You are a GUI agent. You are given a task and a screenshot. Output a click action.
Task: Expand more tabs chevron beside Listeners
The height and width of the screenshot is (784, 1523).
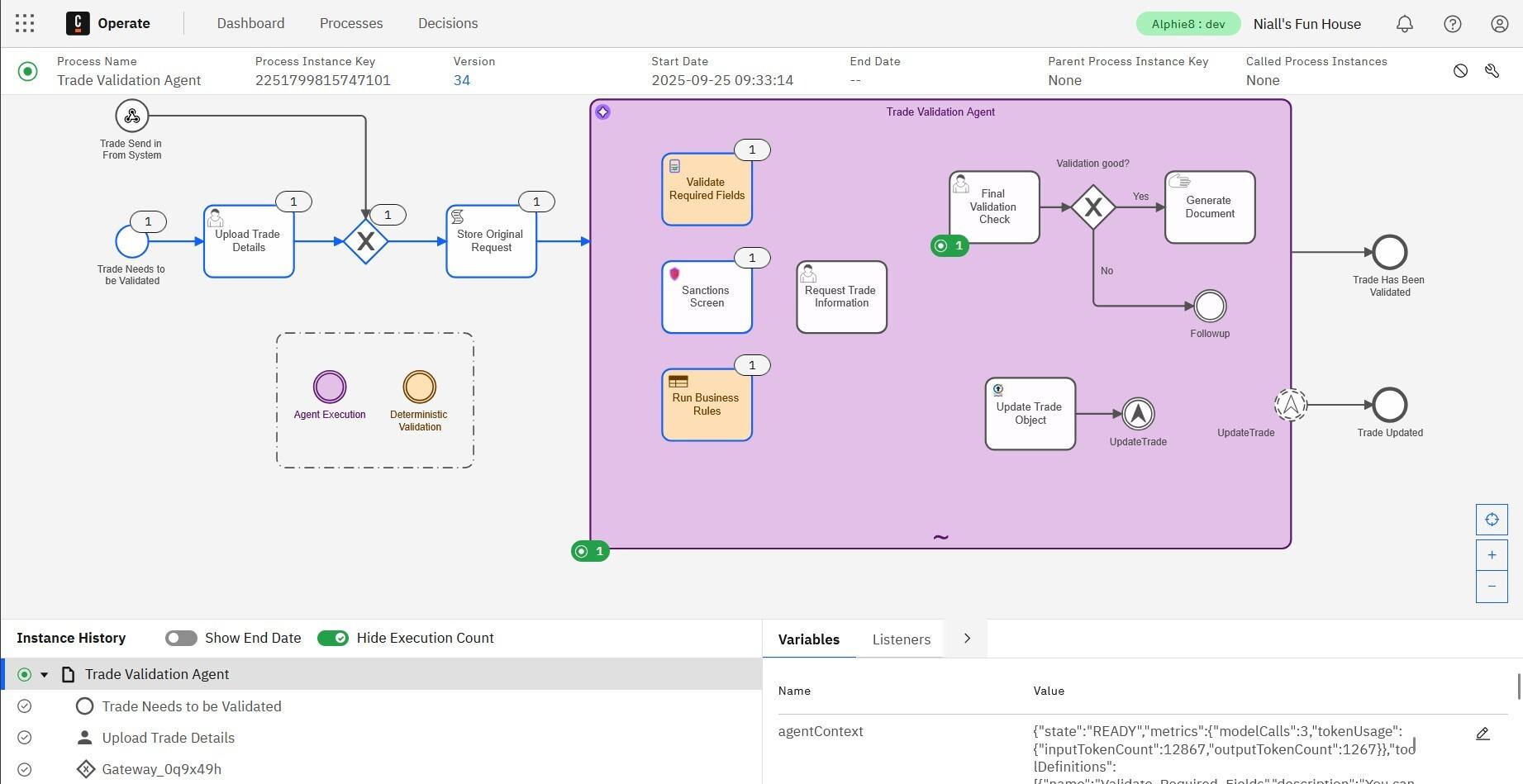967,639
